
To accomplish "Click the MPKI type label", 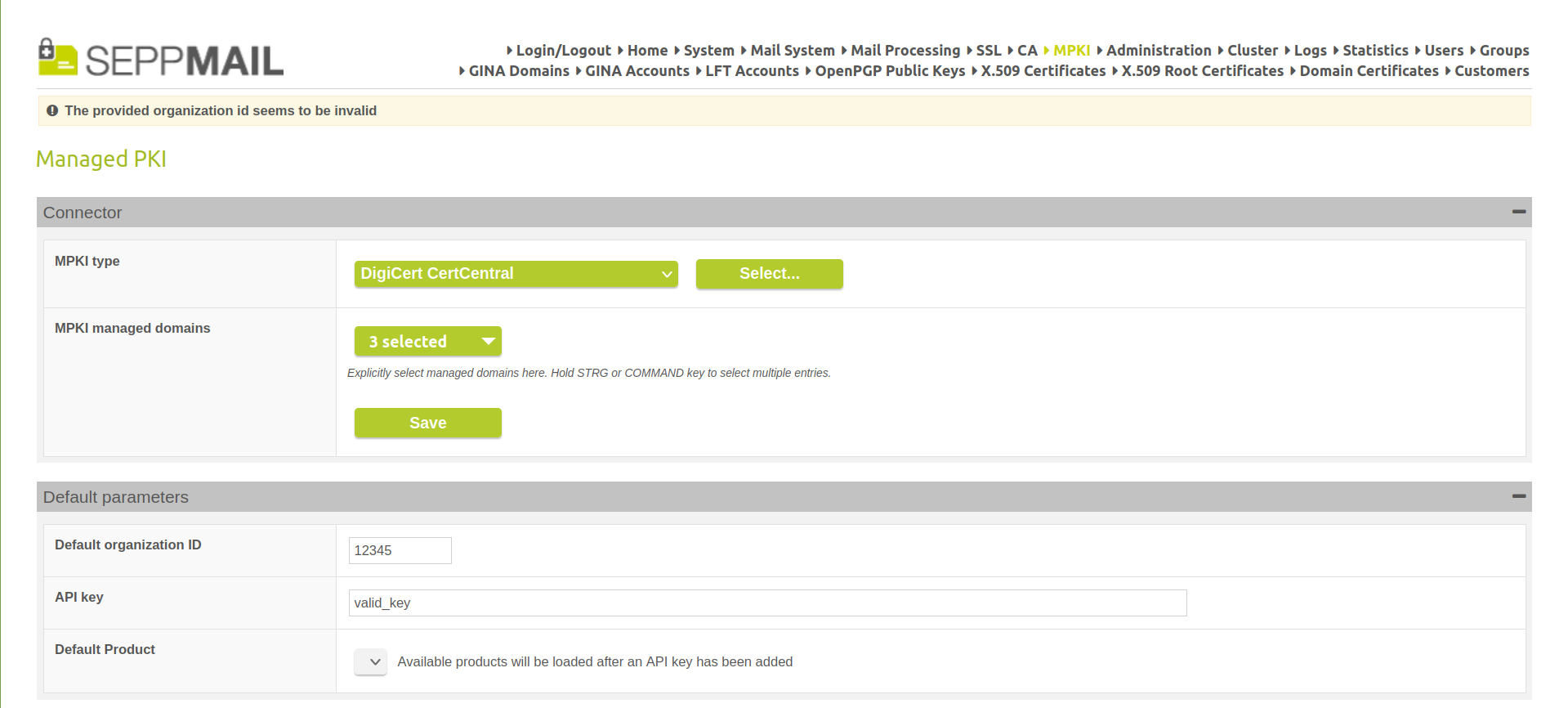I will click(87, 261).
